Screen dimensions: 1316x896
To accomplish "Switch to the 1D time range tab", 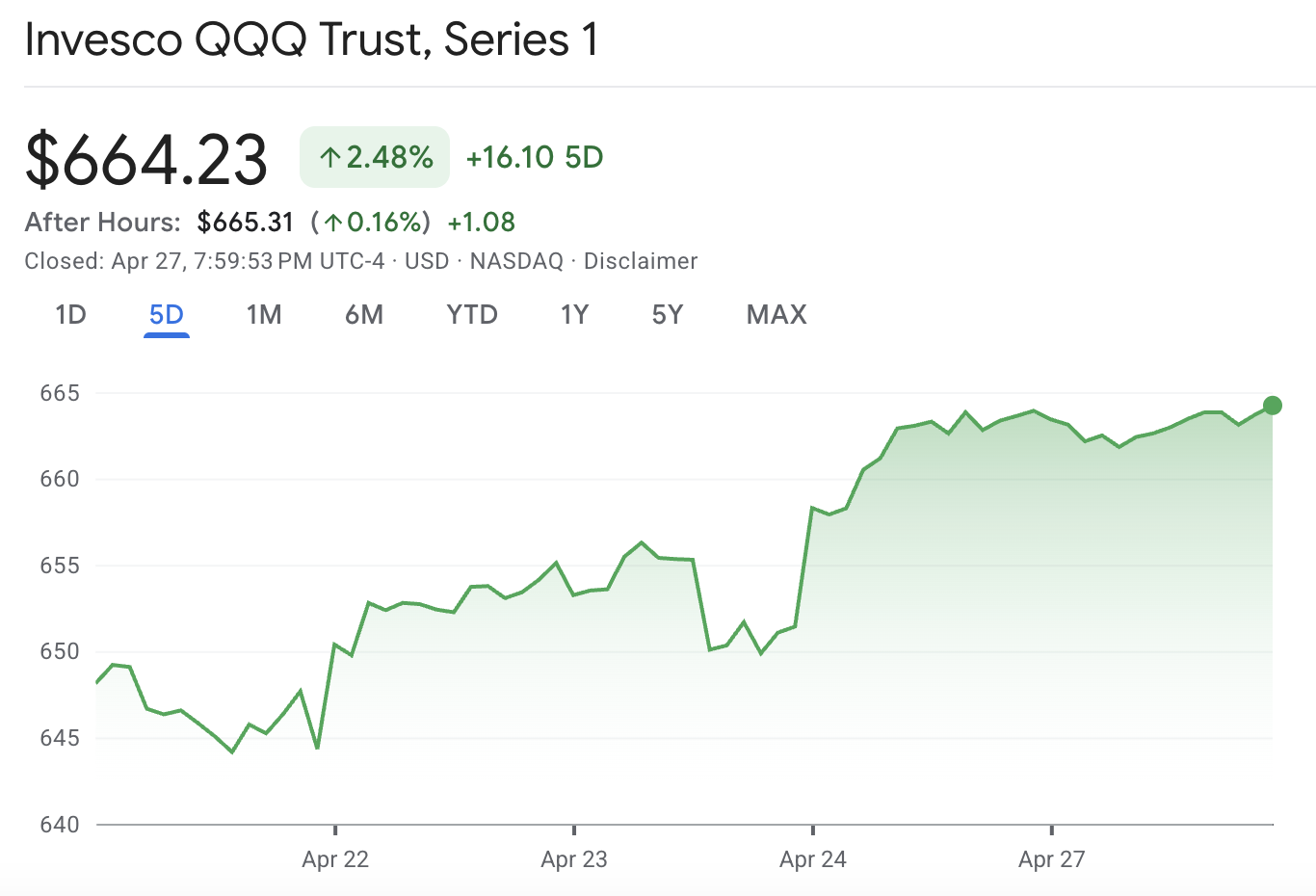I will 69,314.
